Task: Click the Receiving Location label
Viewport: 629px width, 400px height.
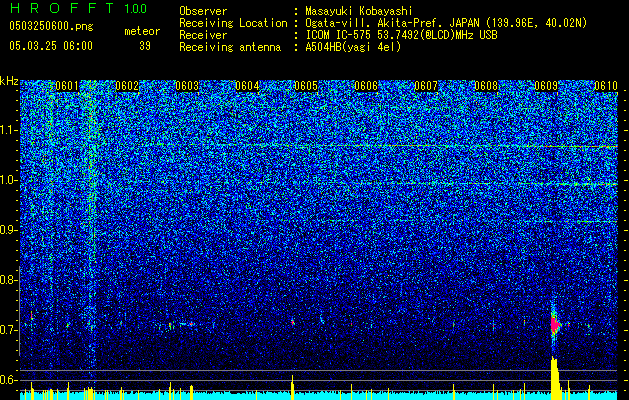Action: [x=233, y=23]
